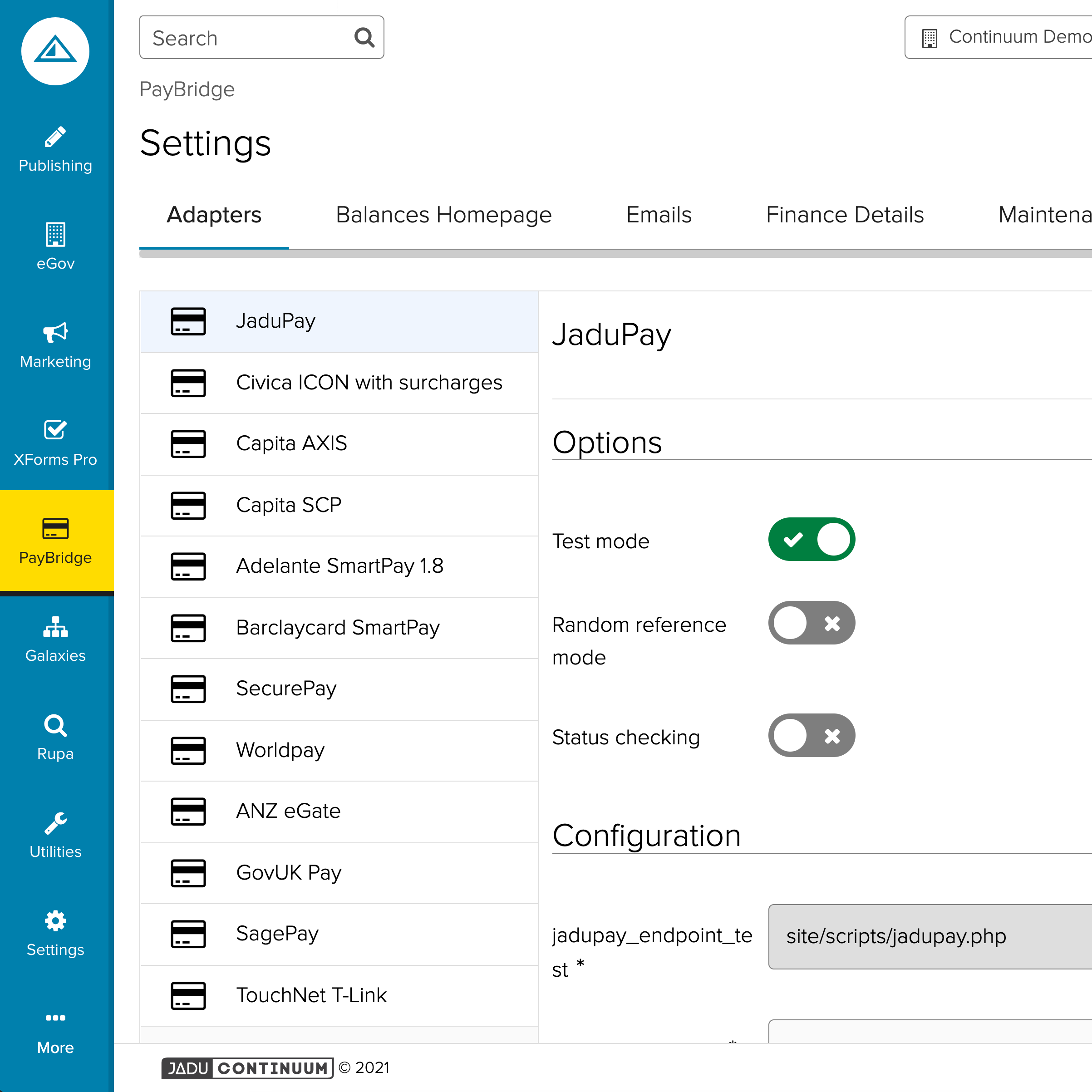Image resolution: width=1092 pixels, height=1092 pixels.
Task: Switch to the Adapters tab
Action: (x=214, y=215)
